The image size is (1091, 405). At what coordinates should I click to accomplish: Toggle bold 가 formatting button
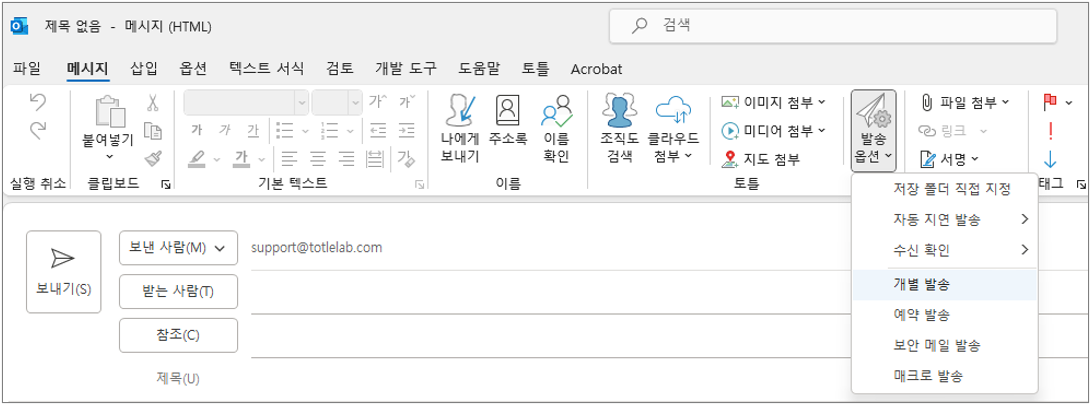[x=196, y=131]
